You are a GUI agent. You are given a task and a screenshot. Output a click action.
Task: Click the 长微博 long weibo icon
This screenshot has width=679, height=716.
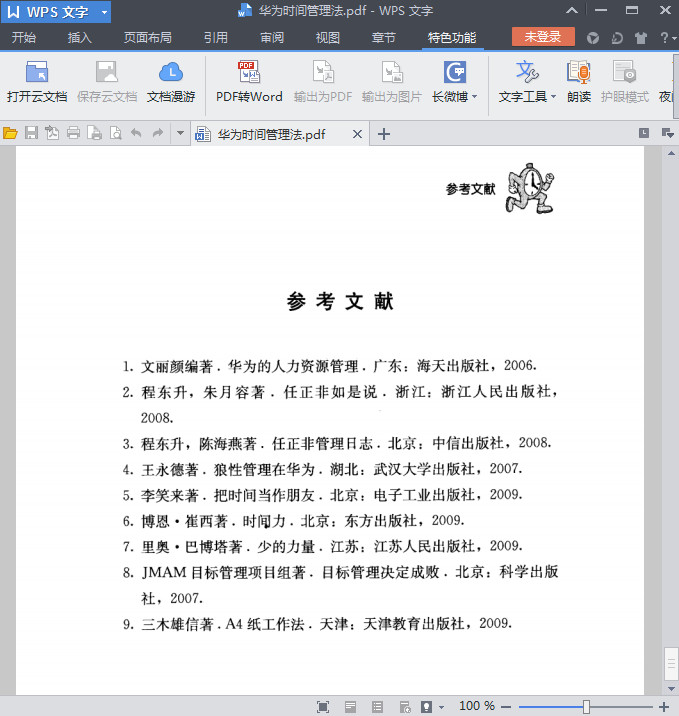(455, 73)
